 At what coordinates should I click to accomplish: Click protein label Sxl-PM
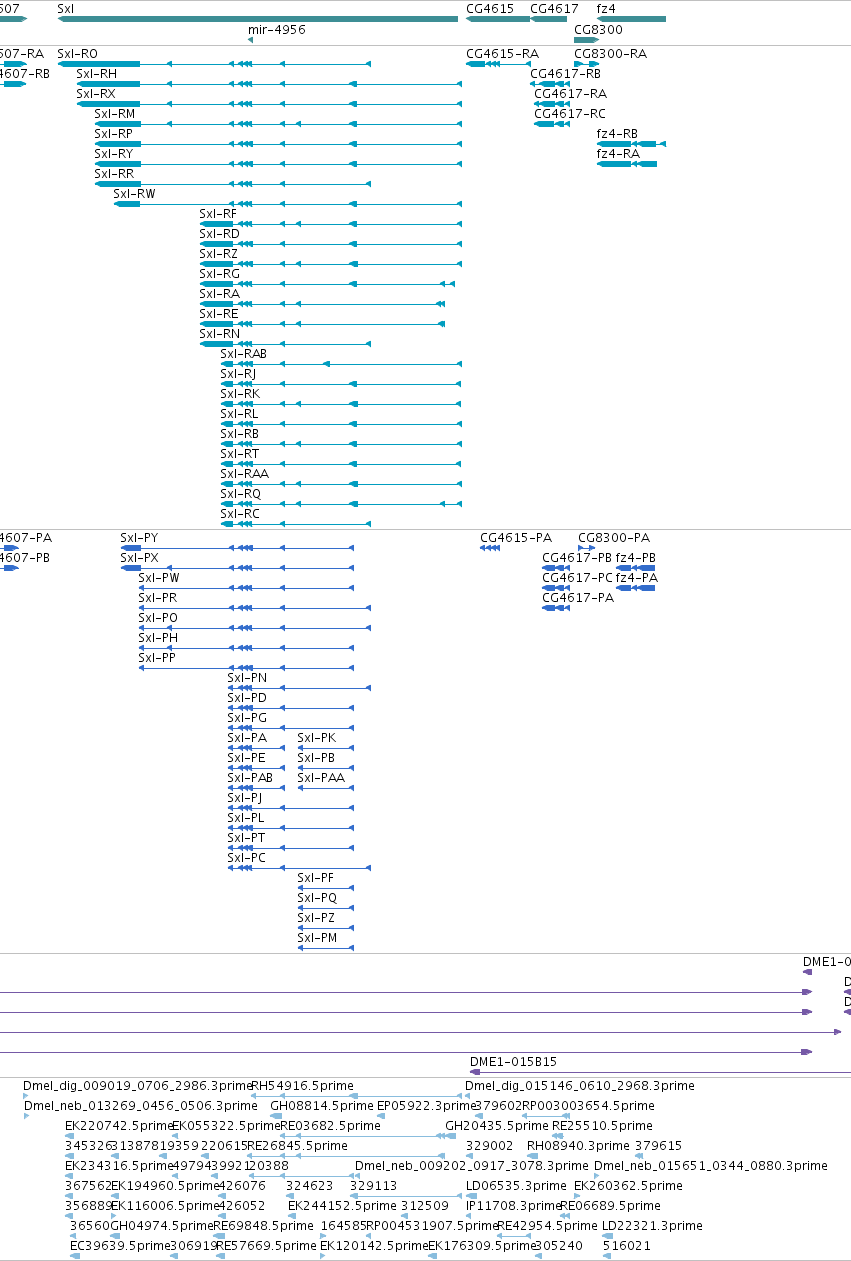point(317,938)
